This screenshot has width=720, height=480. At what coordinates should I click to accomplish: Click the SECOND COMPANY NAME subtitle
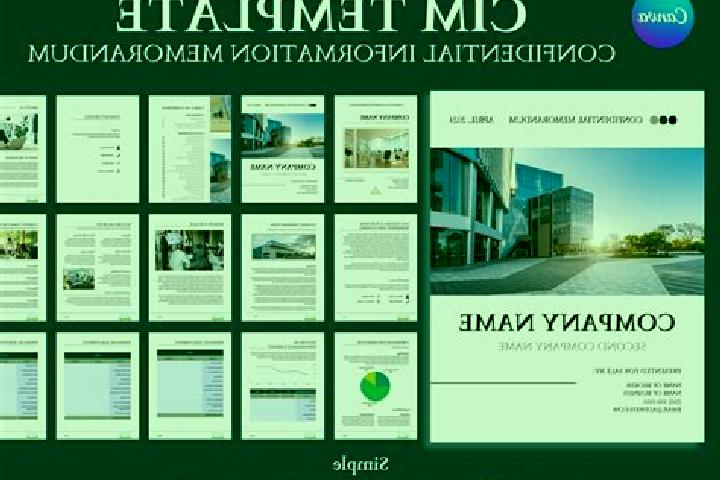572,346
